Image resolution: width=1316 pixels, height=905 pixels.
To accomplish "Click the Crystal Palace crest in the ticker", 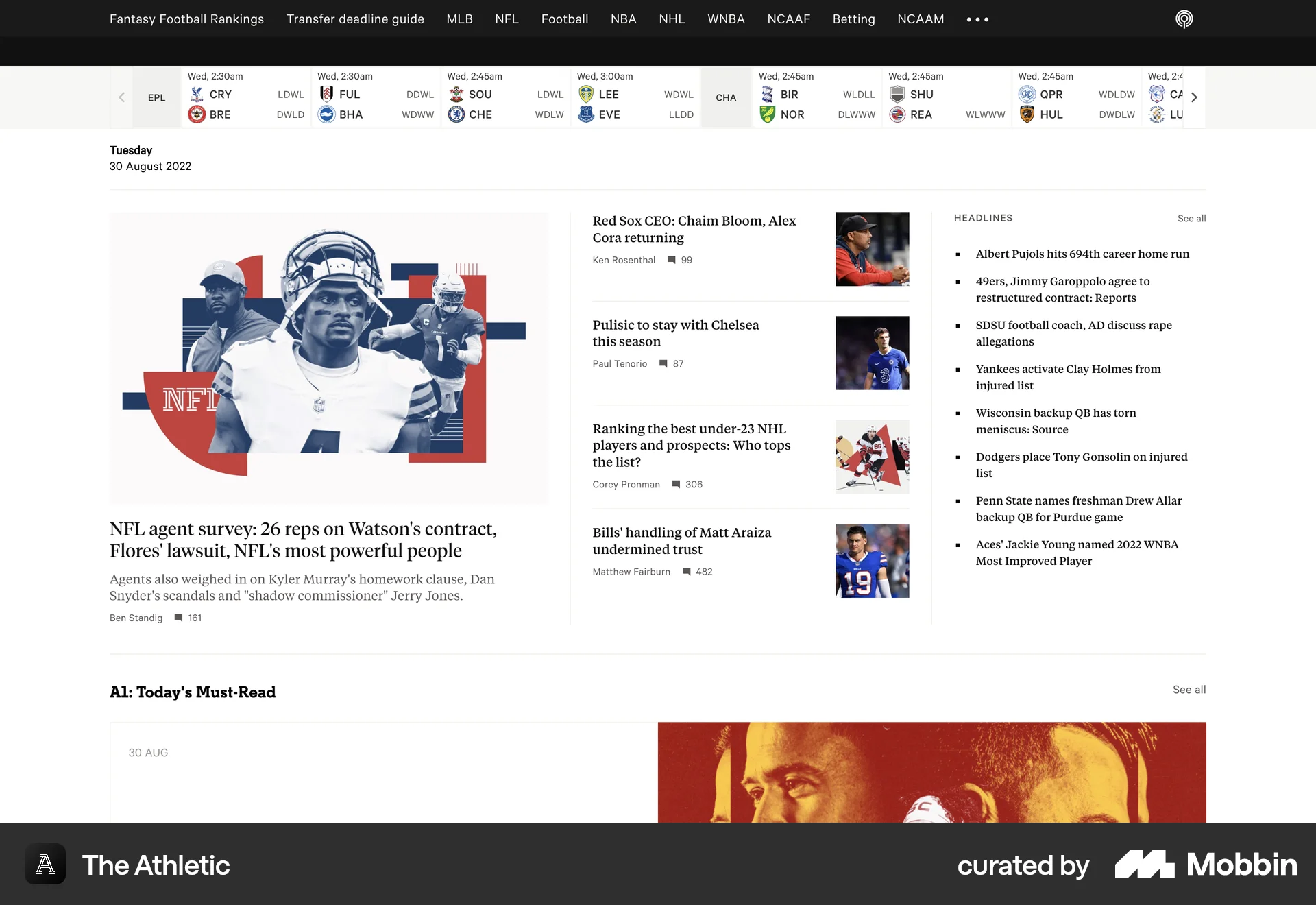I will (197, 95).
